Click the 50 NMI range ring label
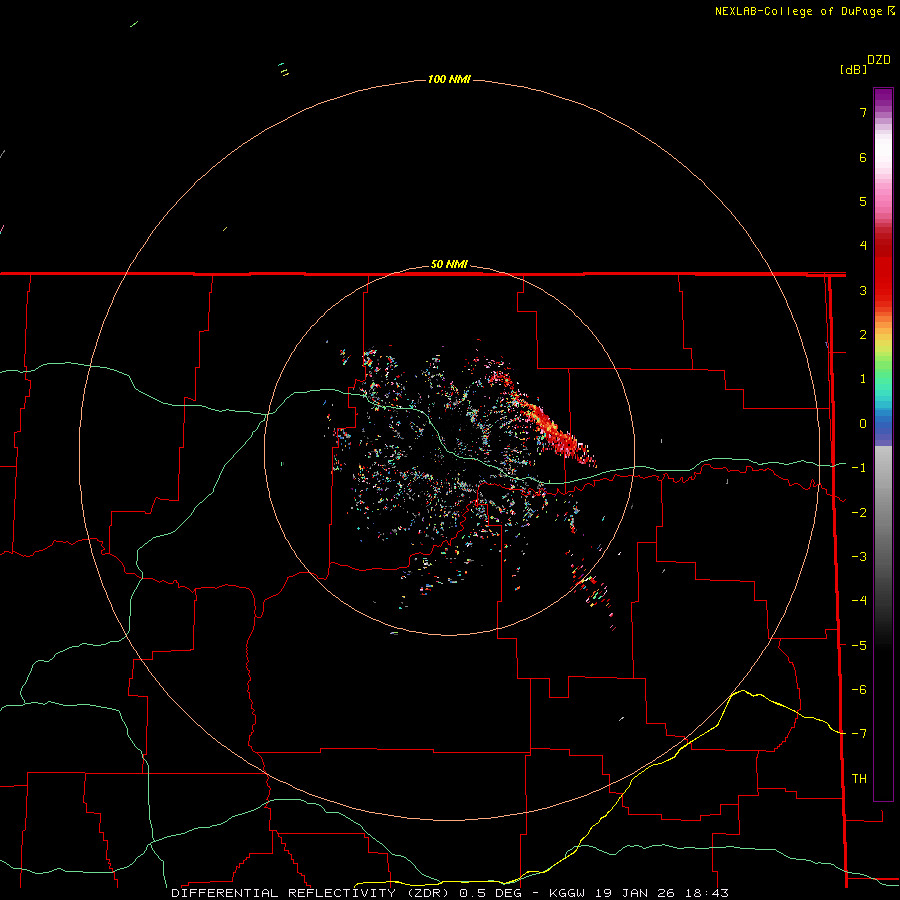Viewport: 900px width, 900px height. tap(449, 264)
